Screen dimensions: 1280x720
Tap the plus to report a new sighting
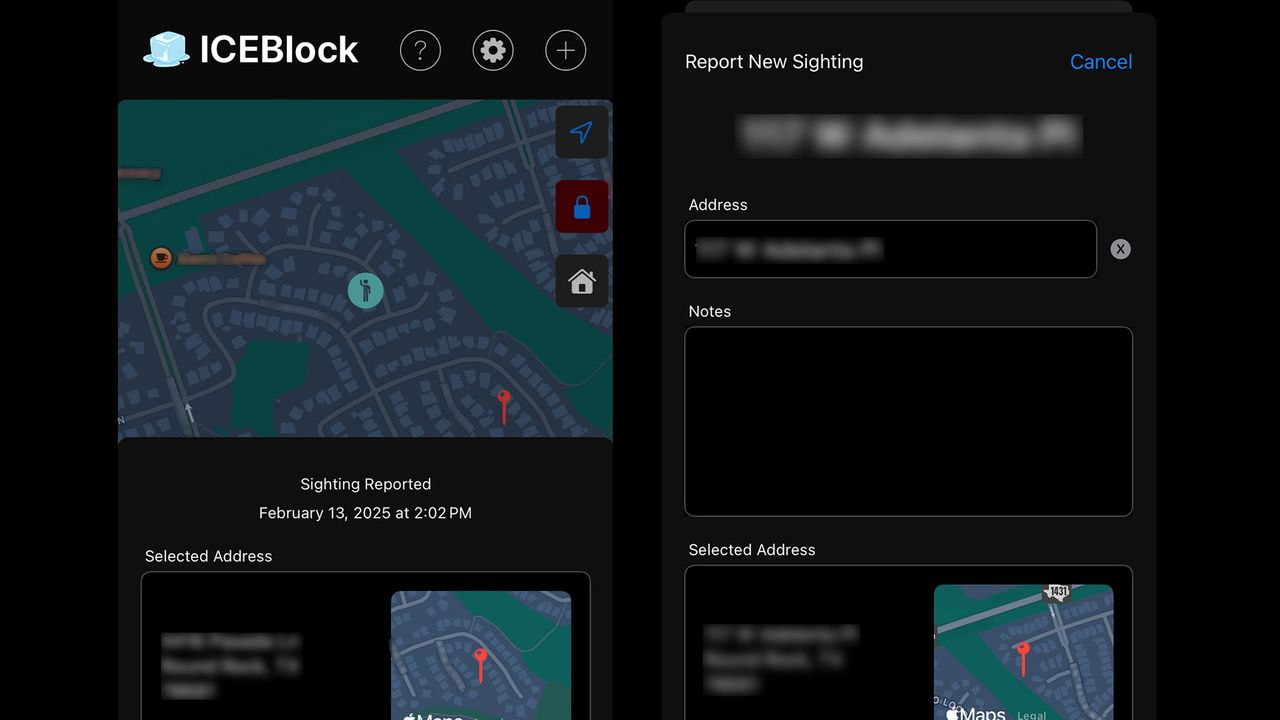(565, 50)
